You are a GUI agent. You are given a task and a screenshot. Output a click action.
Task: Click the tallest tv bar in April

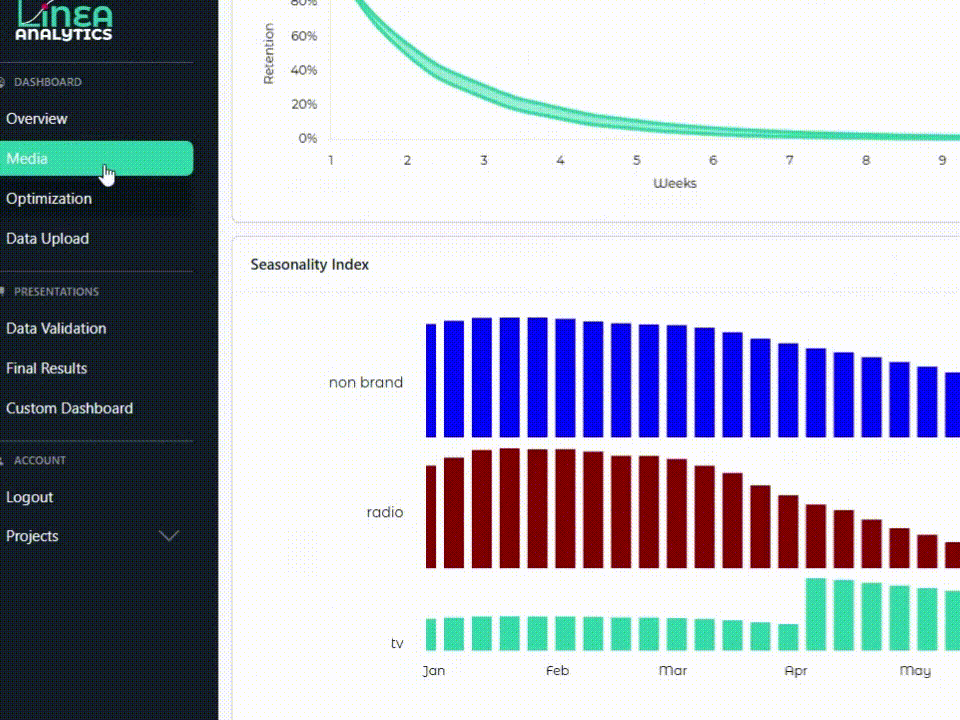815,614
